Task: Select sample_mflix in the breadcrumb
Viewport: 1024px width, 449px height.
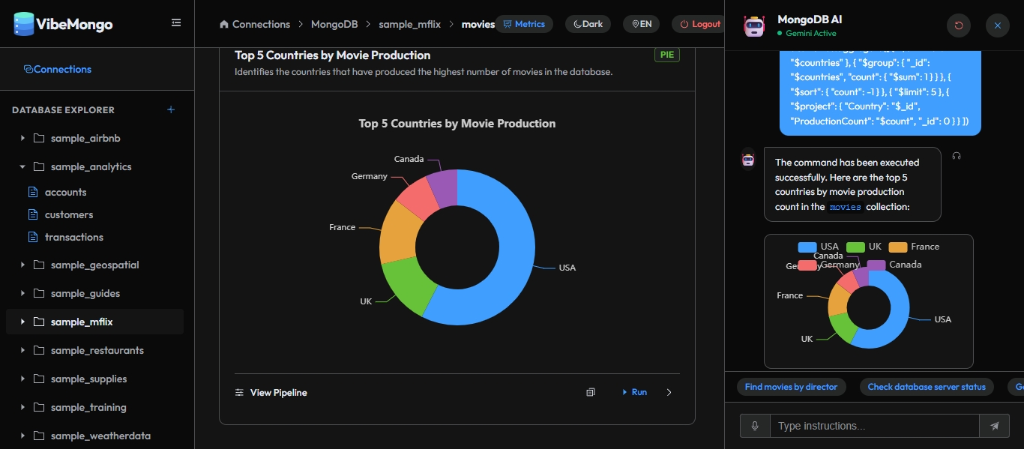Action: tap(409, 24)
